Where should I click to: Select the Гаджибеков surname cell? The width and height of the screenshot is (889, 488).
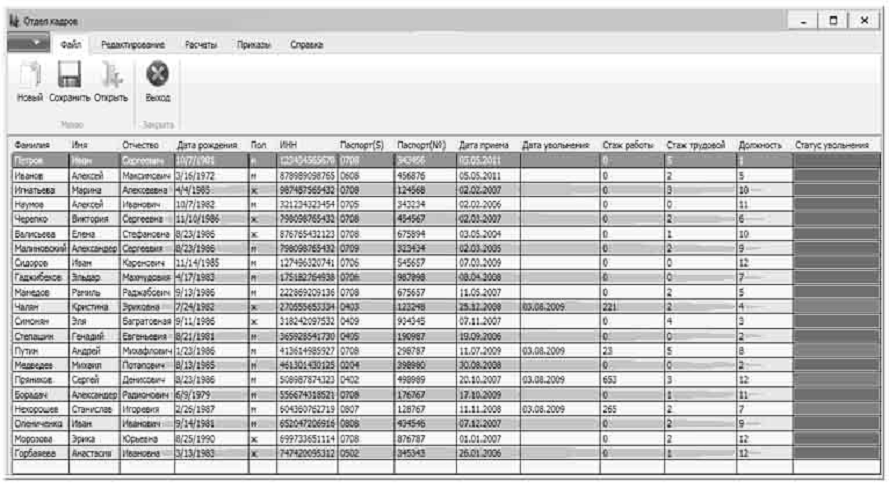coord(40,278)
